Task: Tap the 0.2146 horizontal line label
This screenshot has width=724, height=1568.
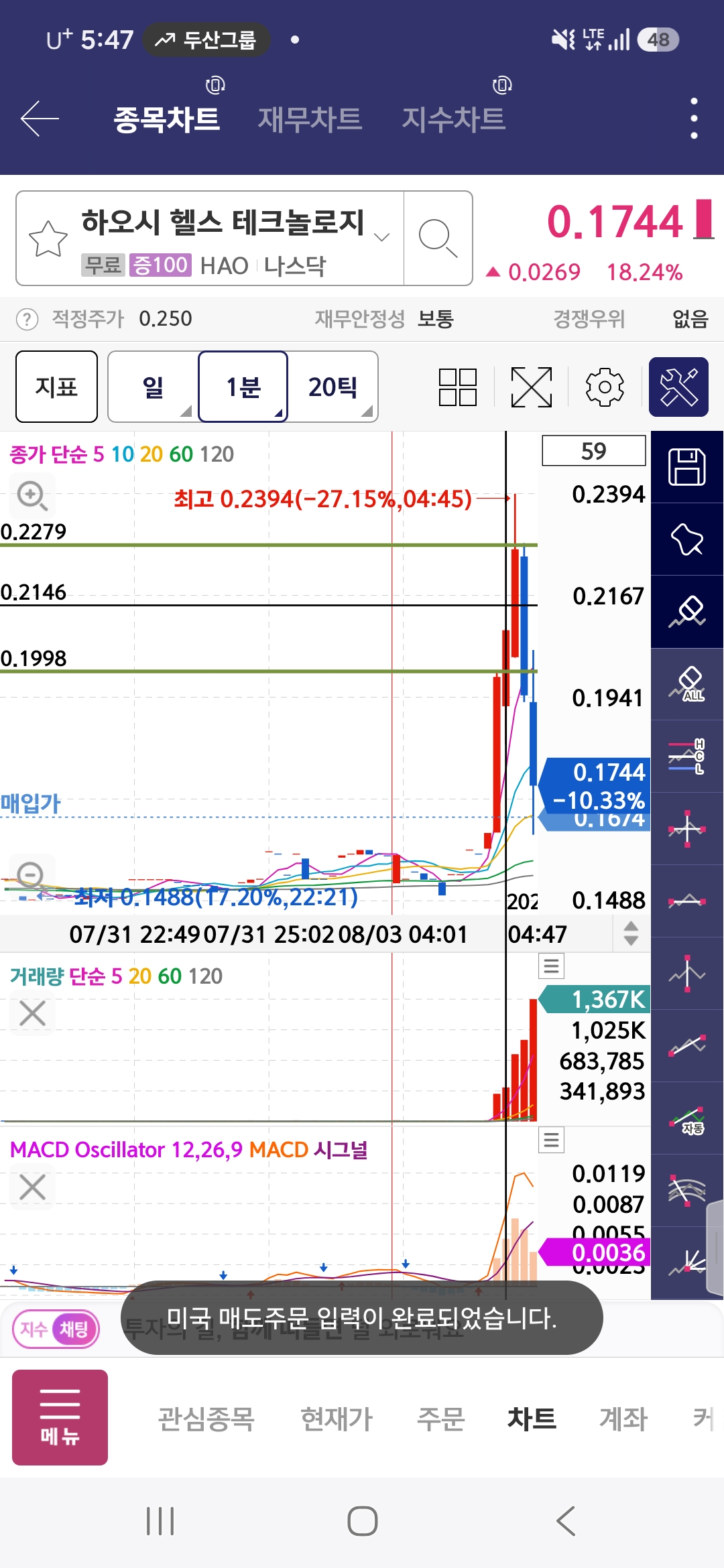Action: pos(34,592)
